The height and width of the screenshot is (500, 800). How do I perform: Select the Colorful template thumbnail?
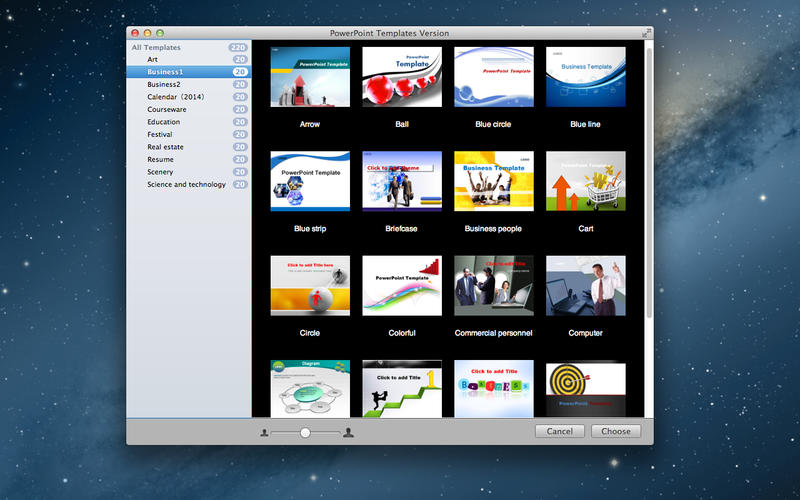pyautogui.click(x=402, y=285)
